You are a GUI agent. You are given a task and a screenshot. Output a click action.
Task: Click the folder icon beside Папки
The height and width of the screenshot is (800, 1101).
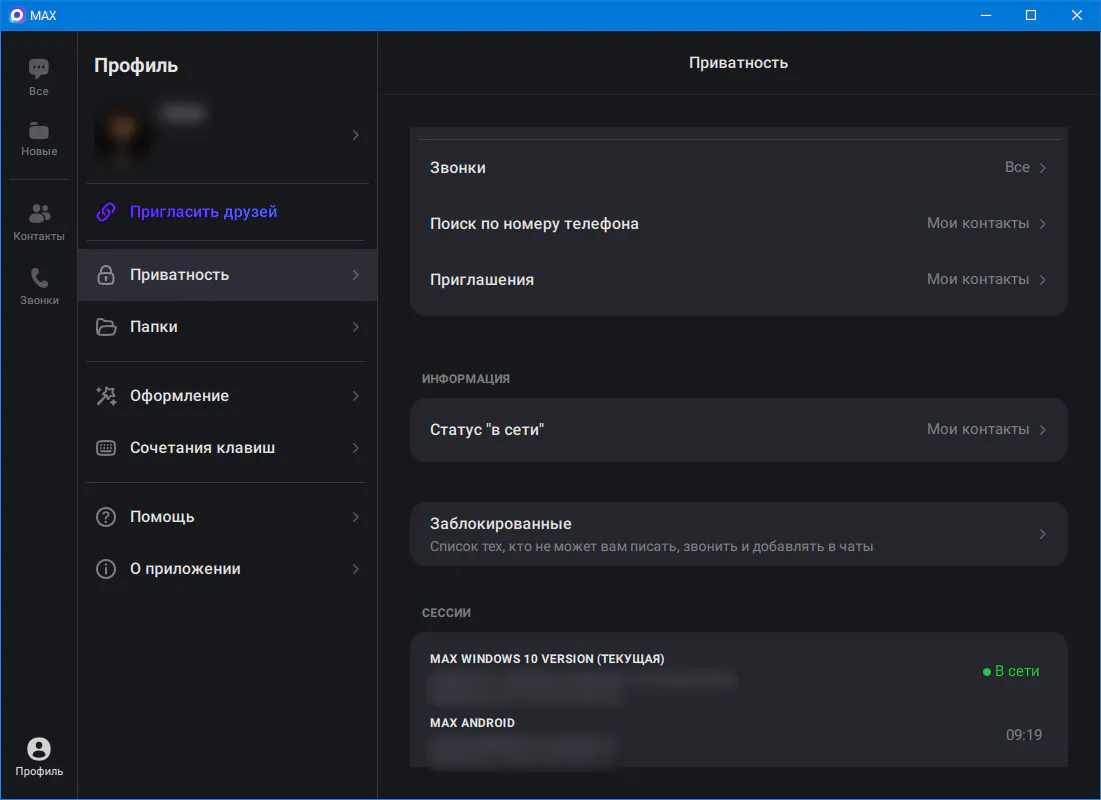click(106, 327)
